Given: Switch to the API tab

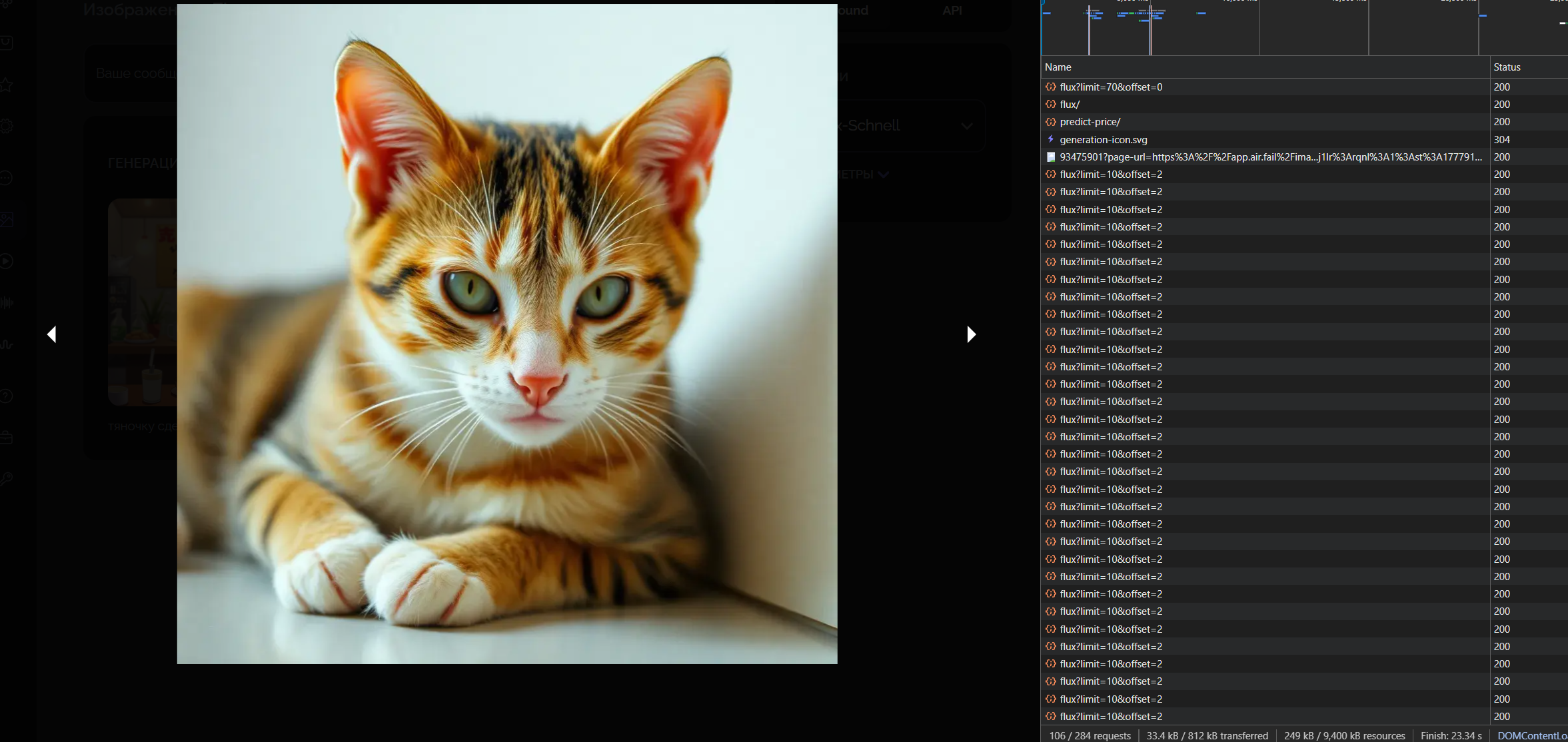Looking at the screenshot, I should [x=952, y=10].
